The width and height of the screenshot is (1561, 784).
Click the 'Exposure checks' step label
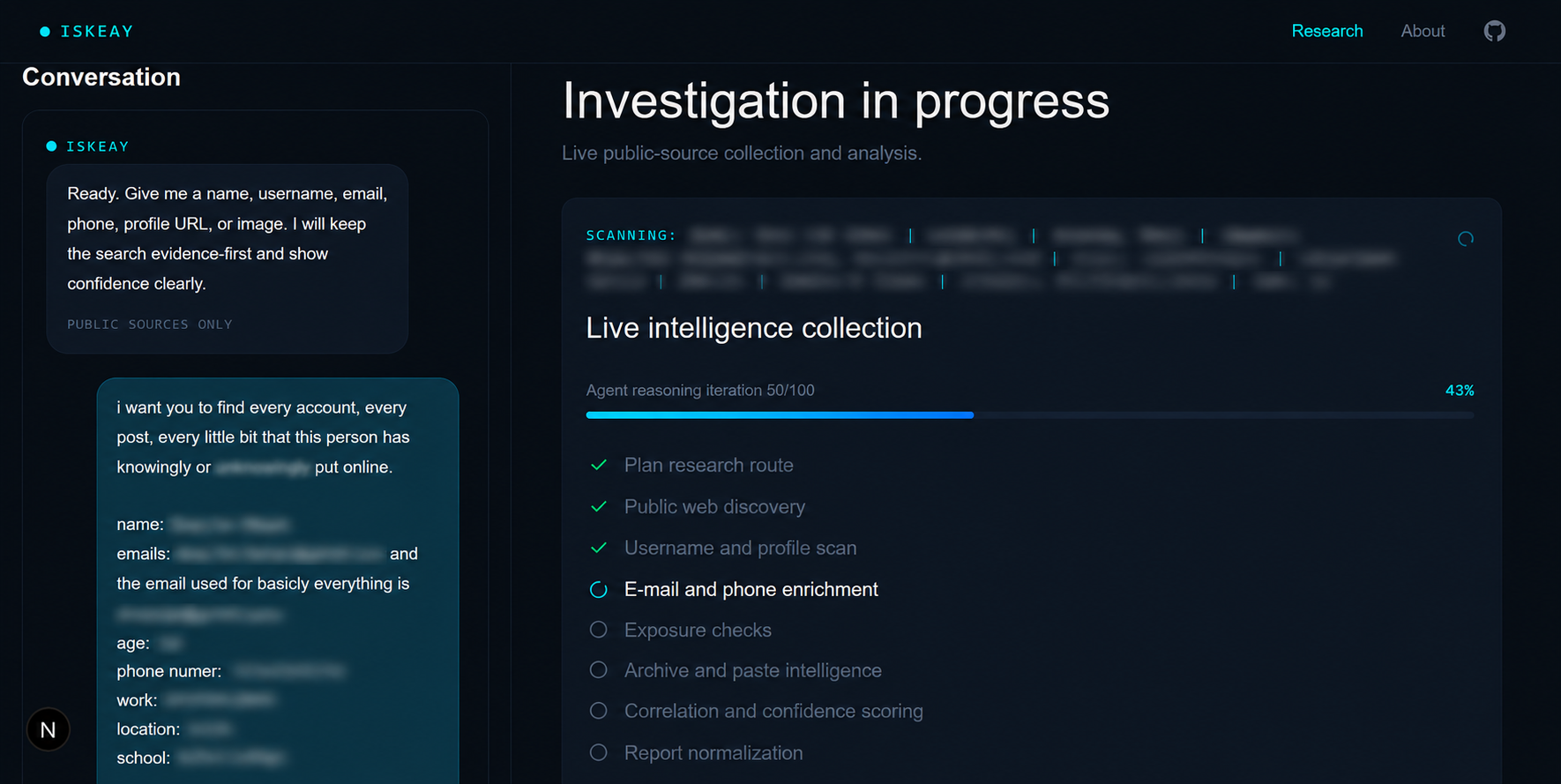(698, 630)
